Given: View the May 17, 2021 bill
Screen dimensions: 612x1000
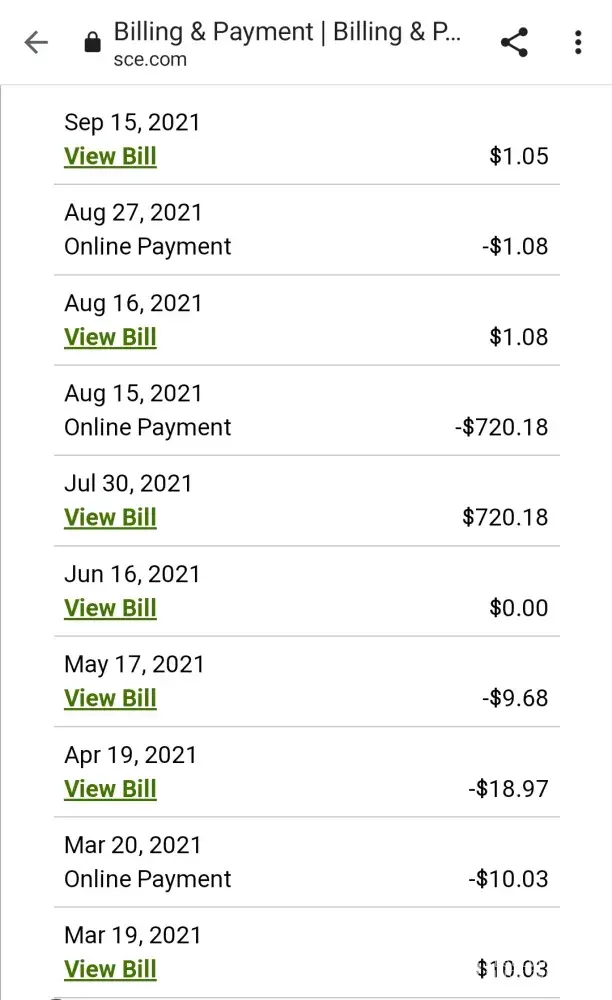Looking at the screenshot, I should 110,698.
